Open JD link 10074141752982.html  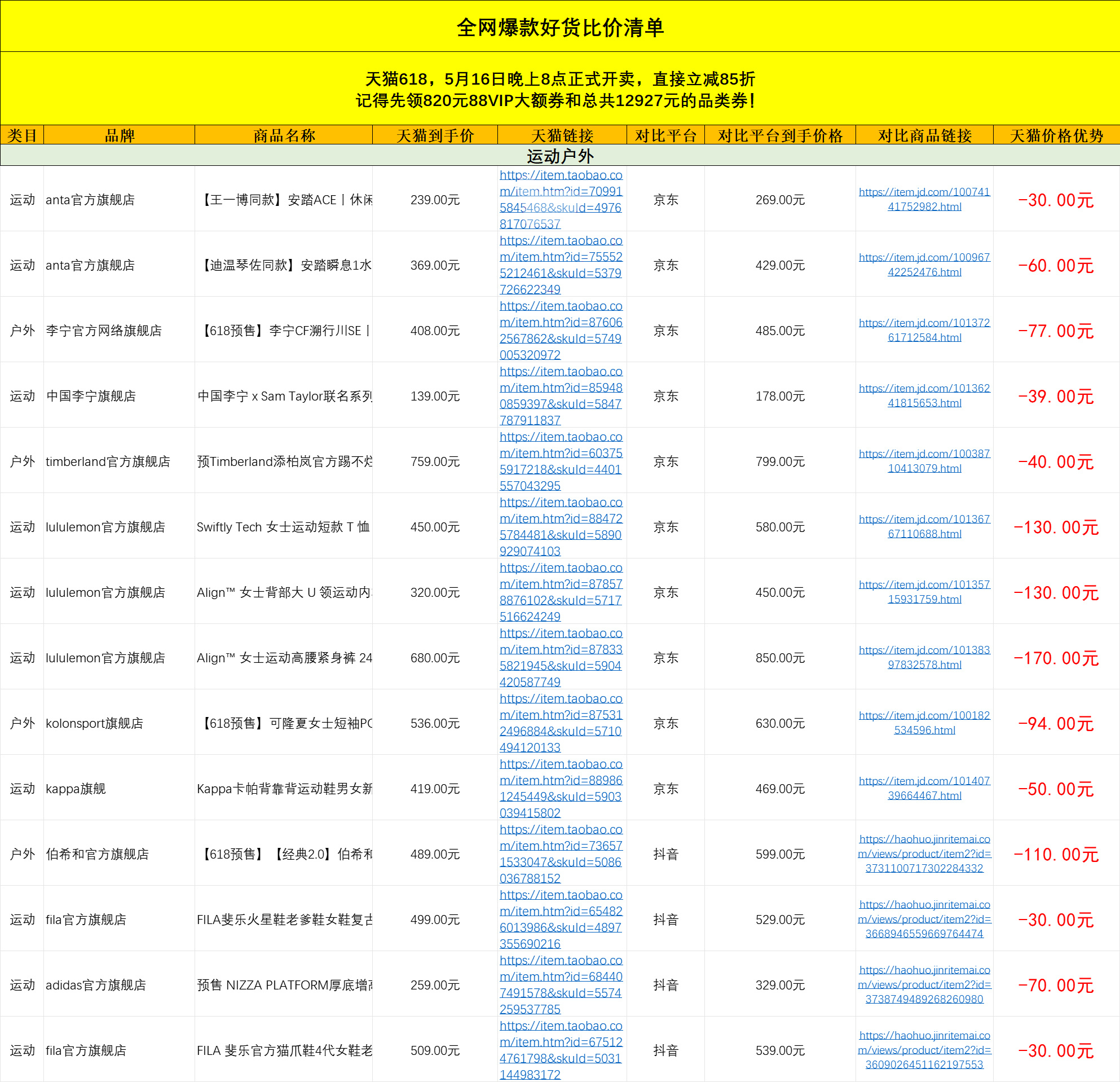[x=924, y=199]
